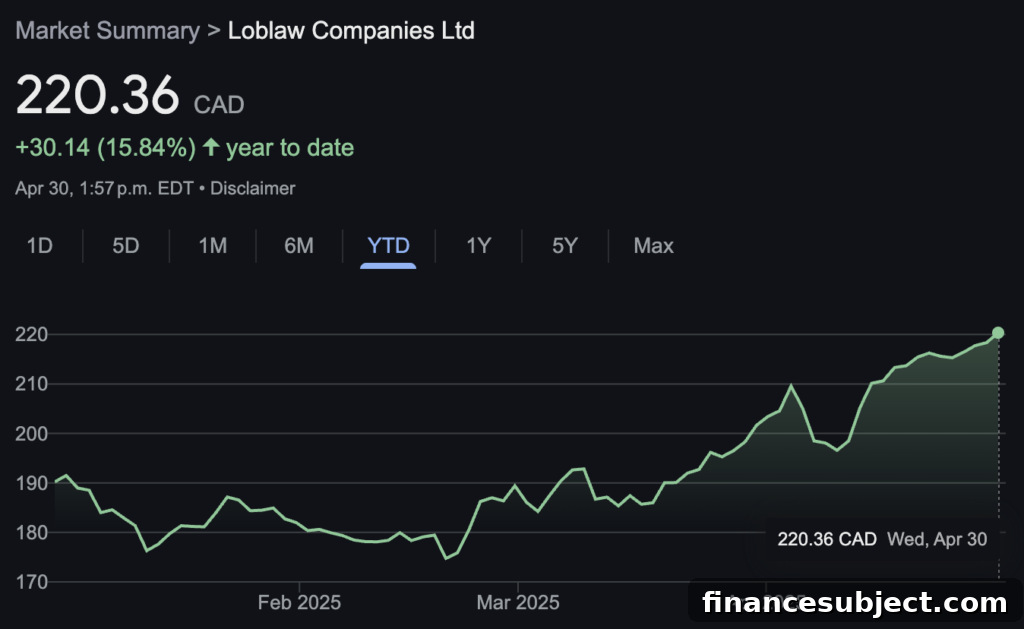1024x629 pixels.
Task: Click the 220.36 CAD Wed, Apr 30 tooltip
Action: pos(882,539)
